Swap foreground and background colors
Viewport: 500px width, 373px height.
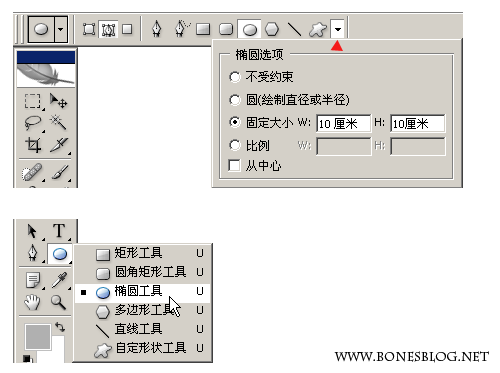tap(60, 327)
